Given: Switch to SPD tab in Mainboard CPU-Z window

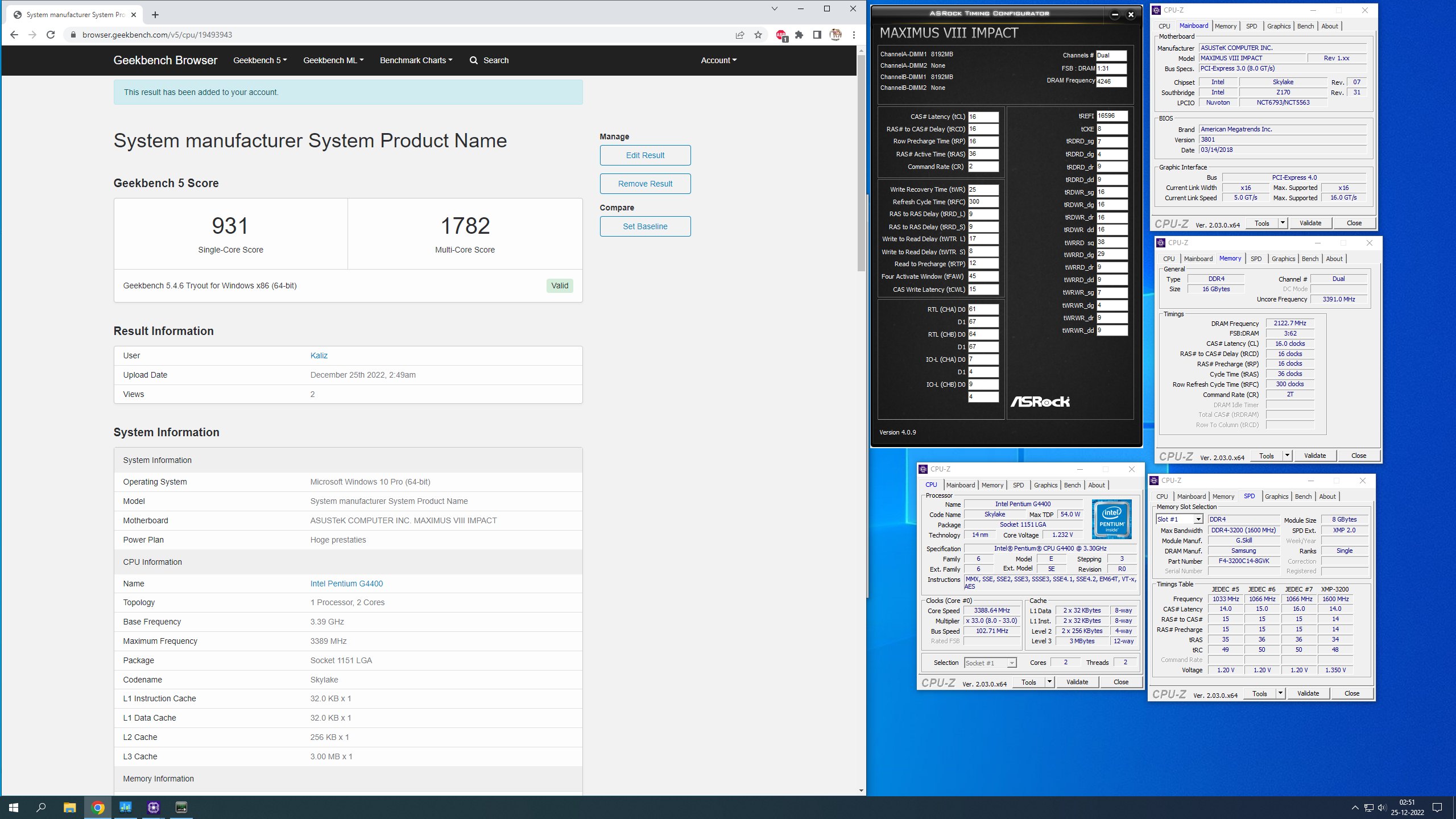Looking at the screenshot, I should 1251,26.
